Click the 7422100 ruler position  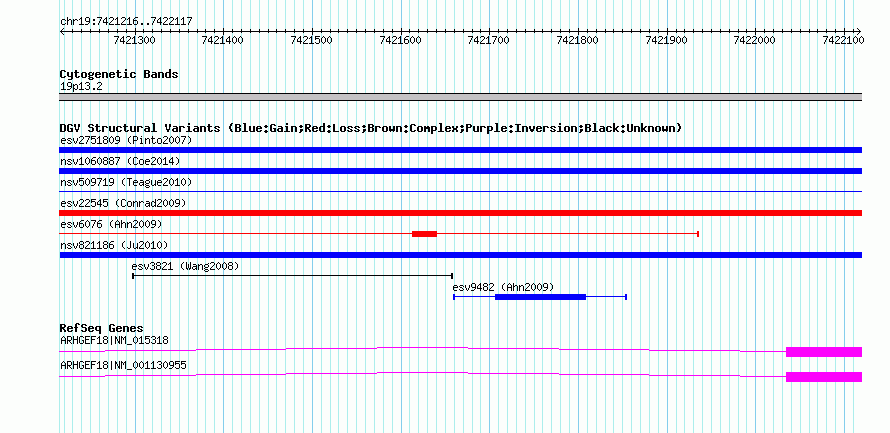pyautogui.click(x=843, y=41)
